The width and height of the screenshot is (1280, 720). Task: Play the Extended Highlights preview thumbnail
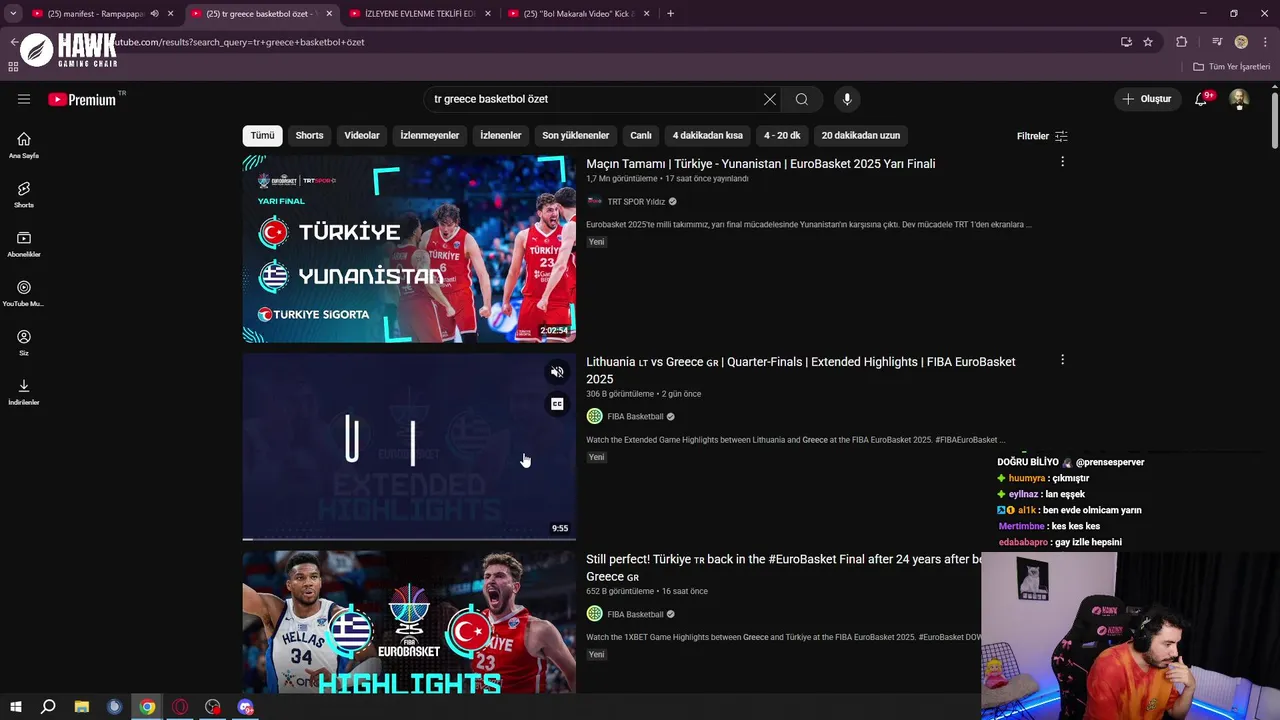pos(409,446)
